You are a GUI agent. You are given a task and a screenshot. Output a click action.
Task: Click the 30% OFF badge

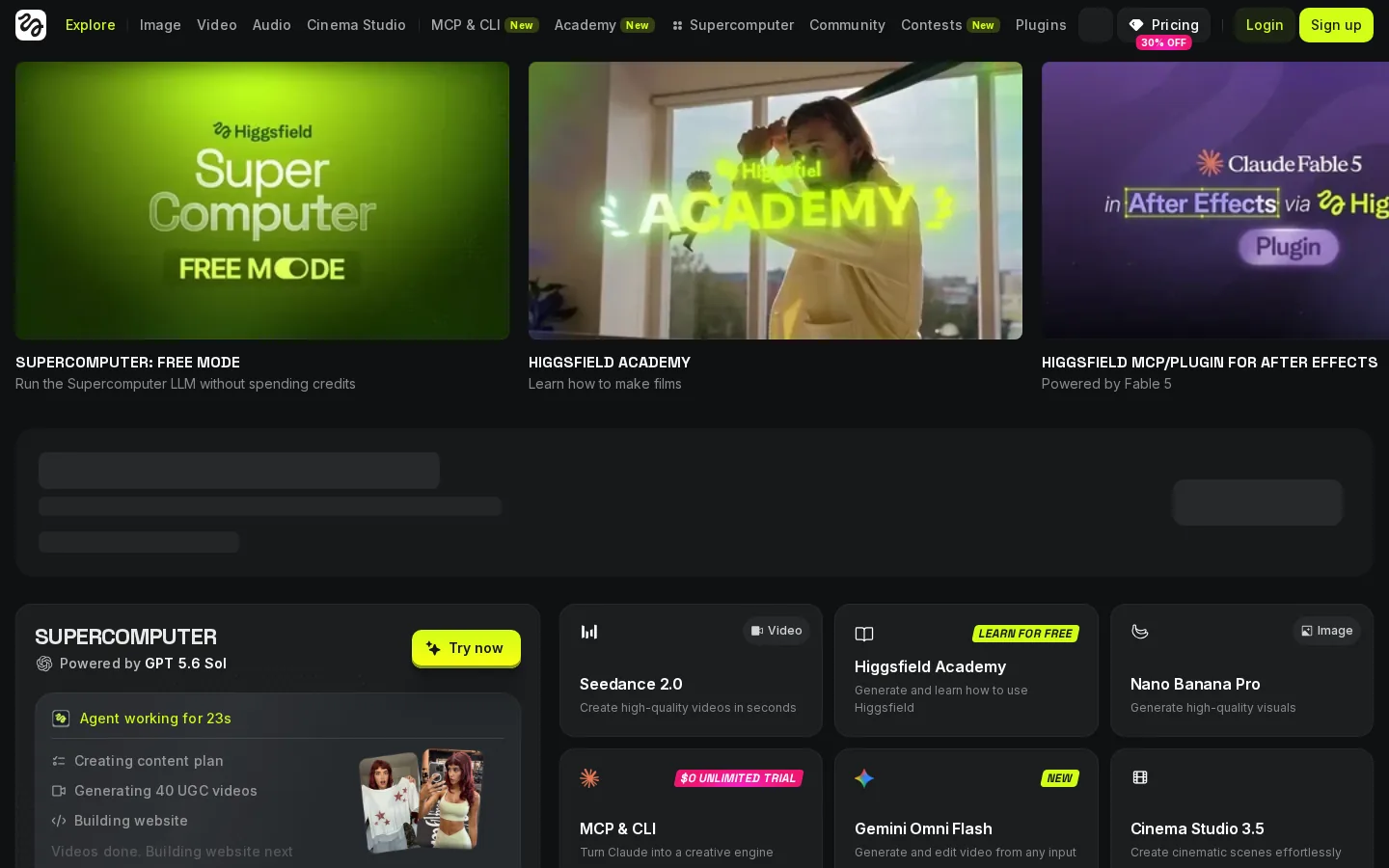pos(1163,42)
